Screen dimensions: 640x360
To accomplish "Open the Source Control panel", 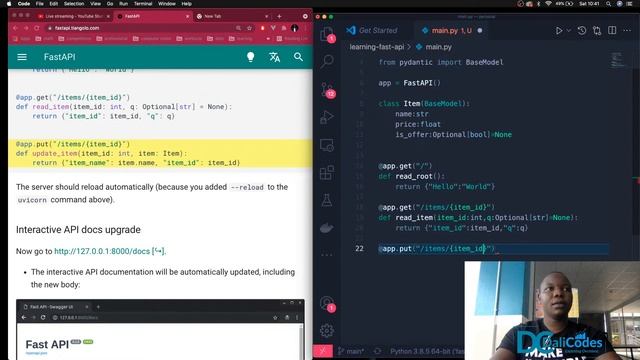I will point(327,90).
